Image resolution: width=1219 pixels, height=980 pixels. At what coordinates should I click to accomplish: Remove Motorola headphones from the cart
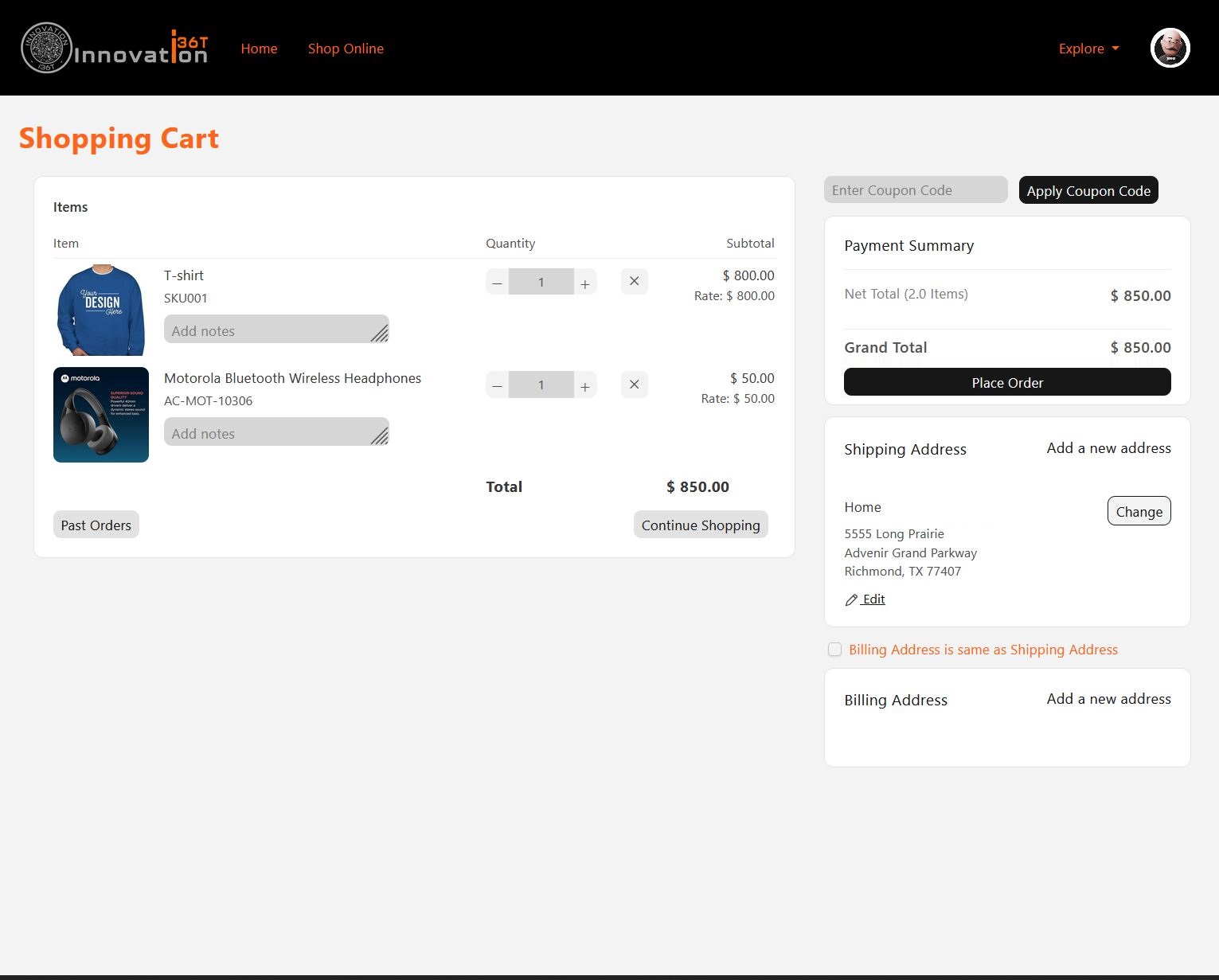634,385
